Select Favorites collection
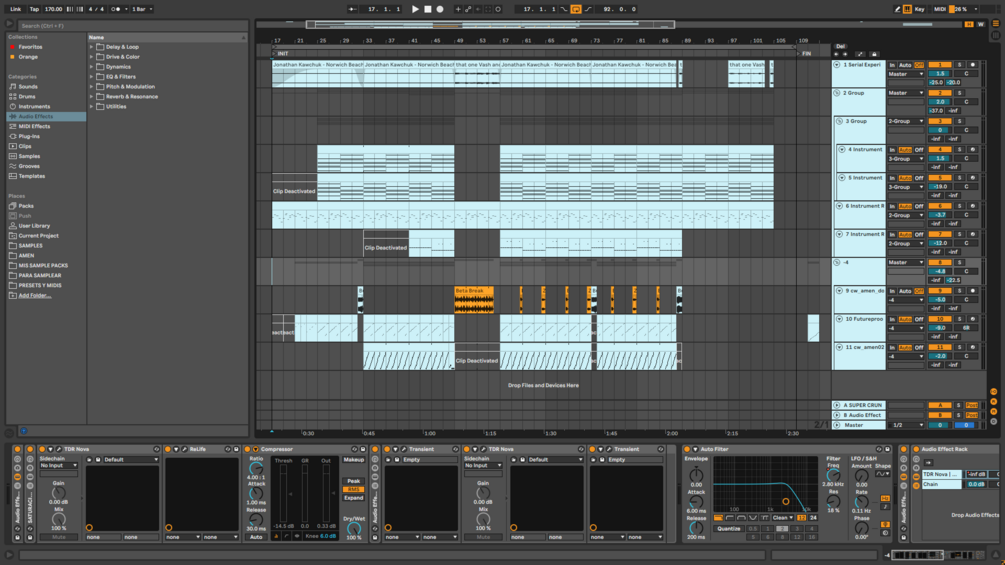1005x565 pixels. click(30, 47)
